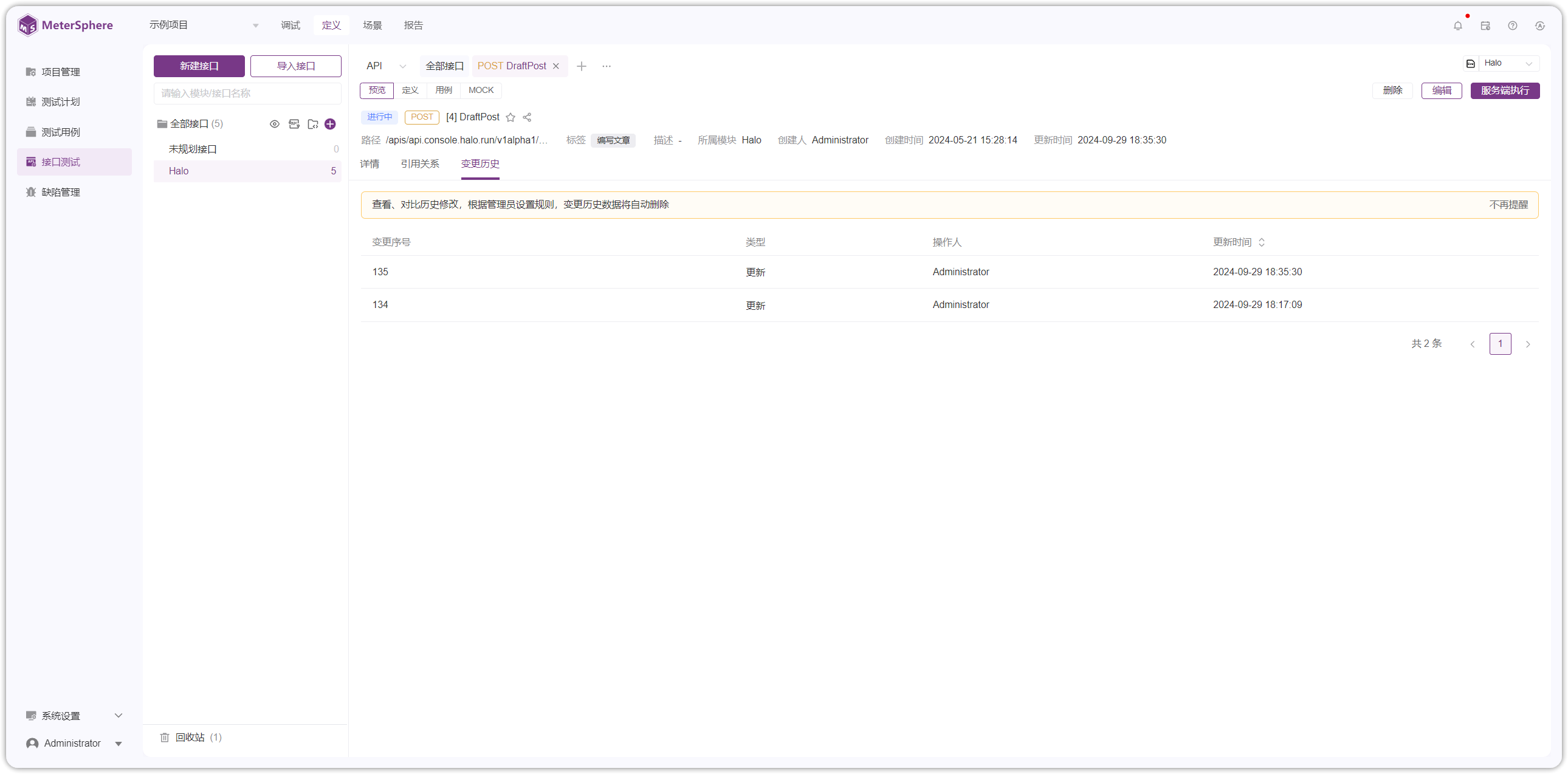This screenshot has height=774, width=1568.
Task: Open the help question-mark icon
Action: tap(1513, 26)
